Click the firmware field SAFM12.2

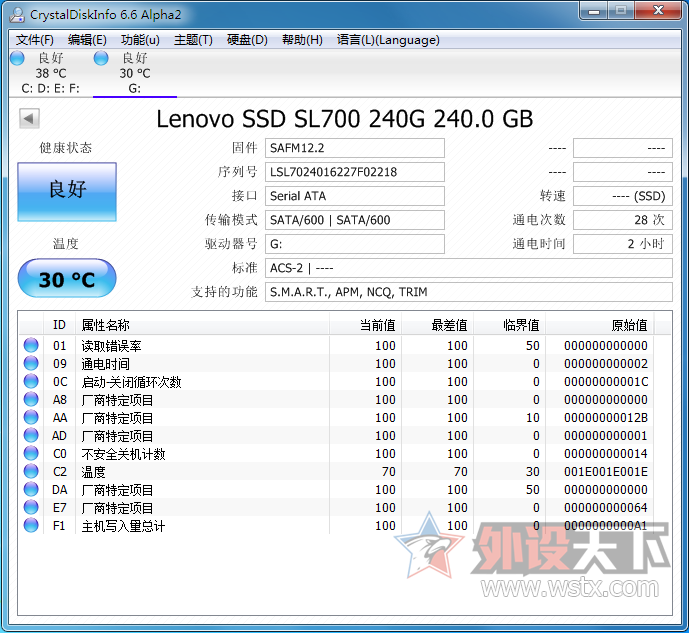(355, 148)
